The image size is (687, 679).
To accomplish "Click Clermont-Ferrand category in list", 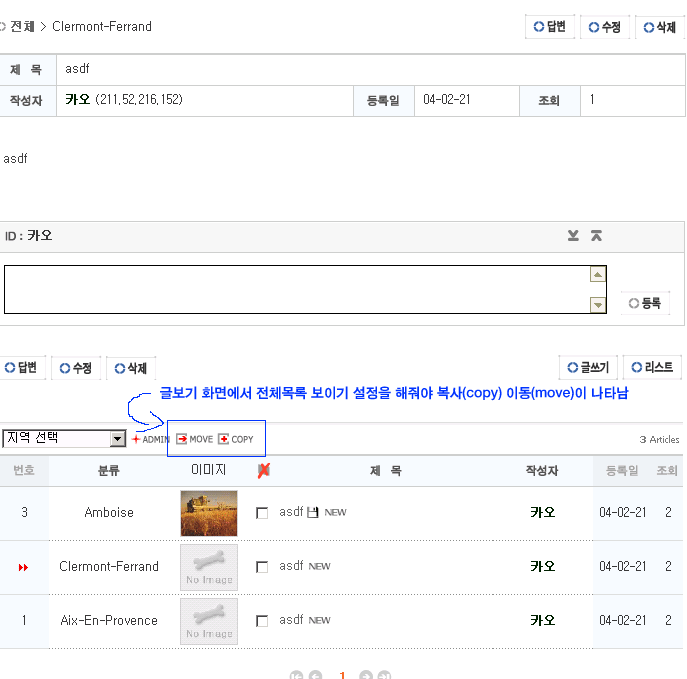I will pyautogui.click(x=109, y=566).
